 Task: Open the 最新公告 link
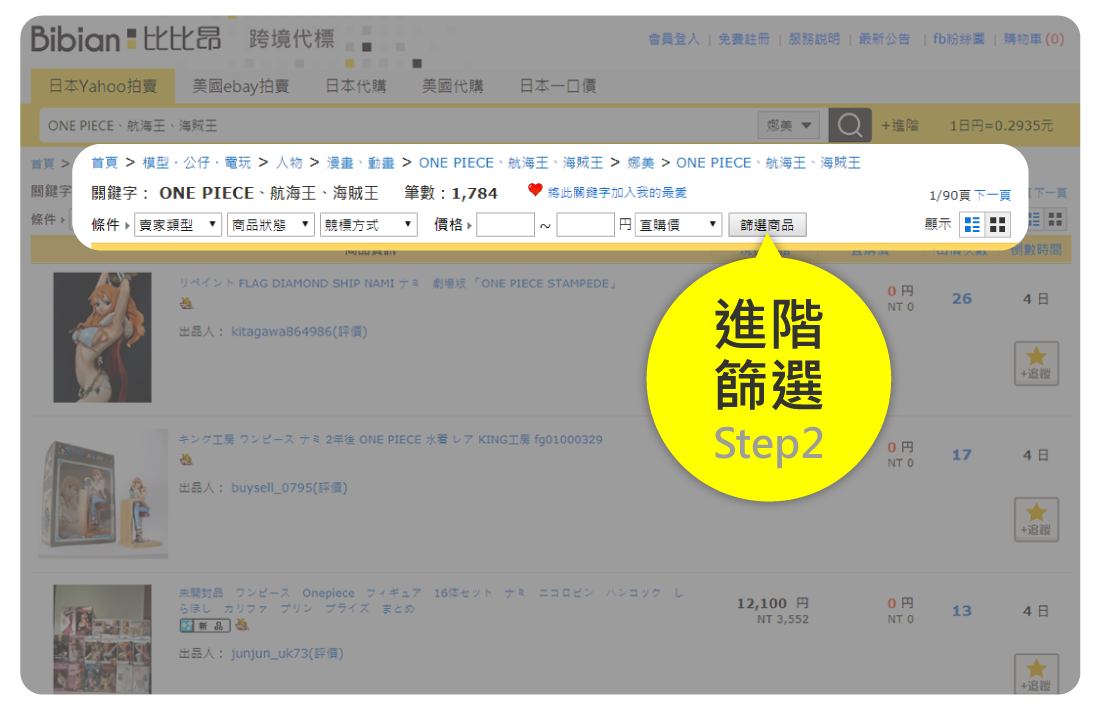point(884,39)
